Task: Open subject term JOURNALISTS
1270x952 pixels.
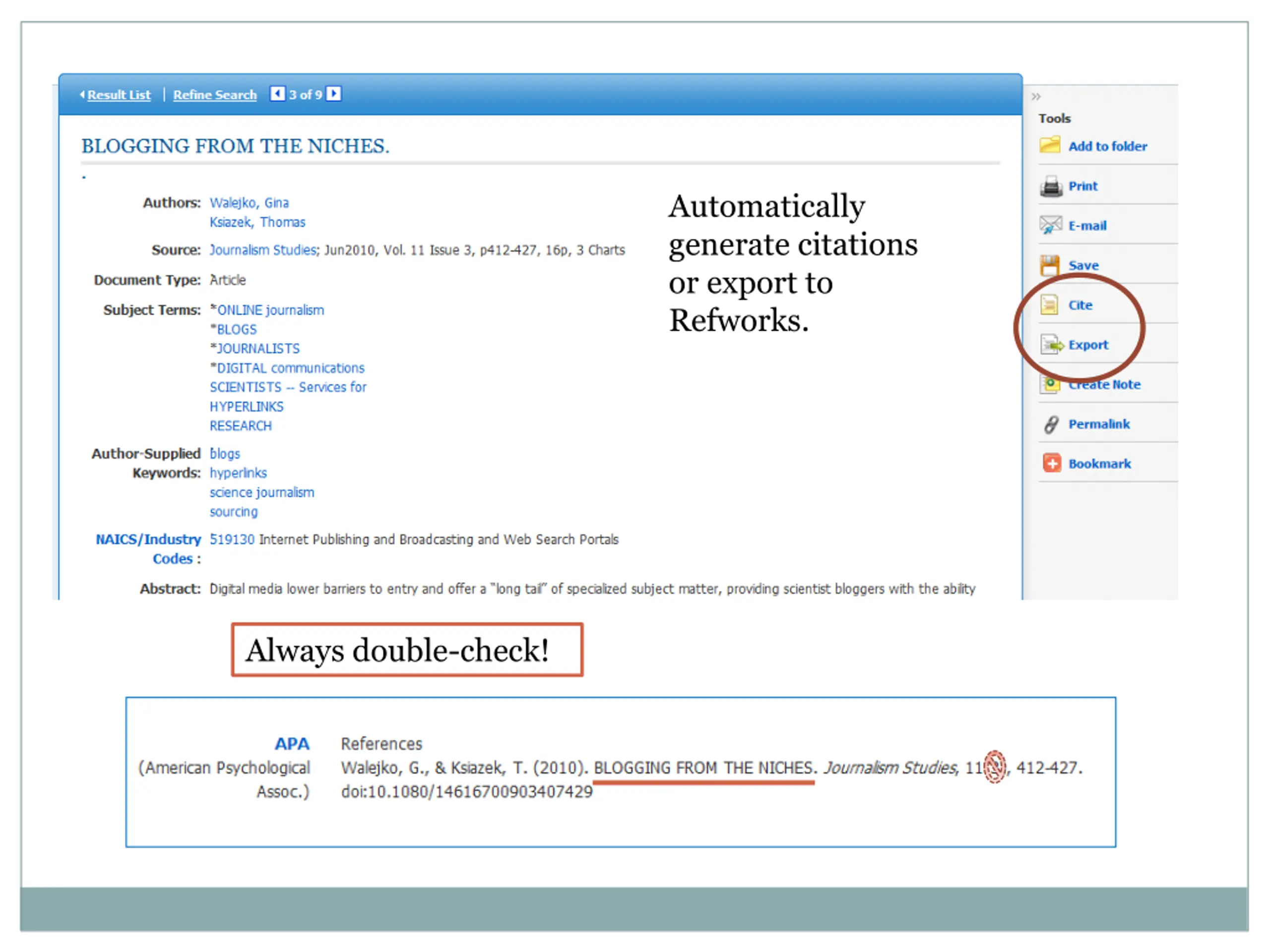Action: point(258,348)
